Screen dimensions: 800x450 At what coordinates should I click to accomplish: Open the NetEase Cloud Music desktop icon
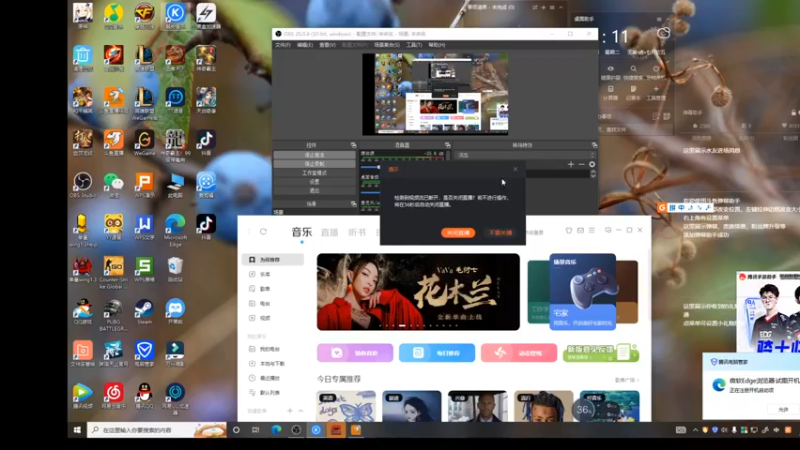tap(113, 393)
